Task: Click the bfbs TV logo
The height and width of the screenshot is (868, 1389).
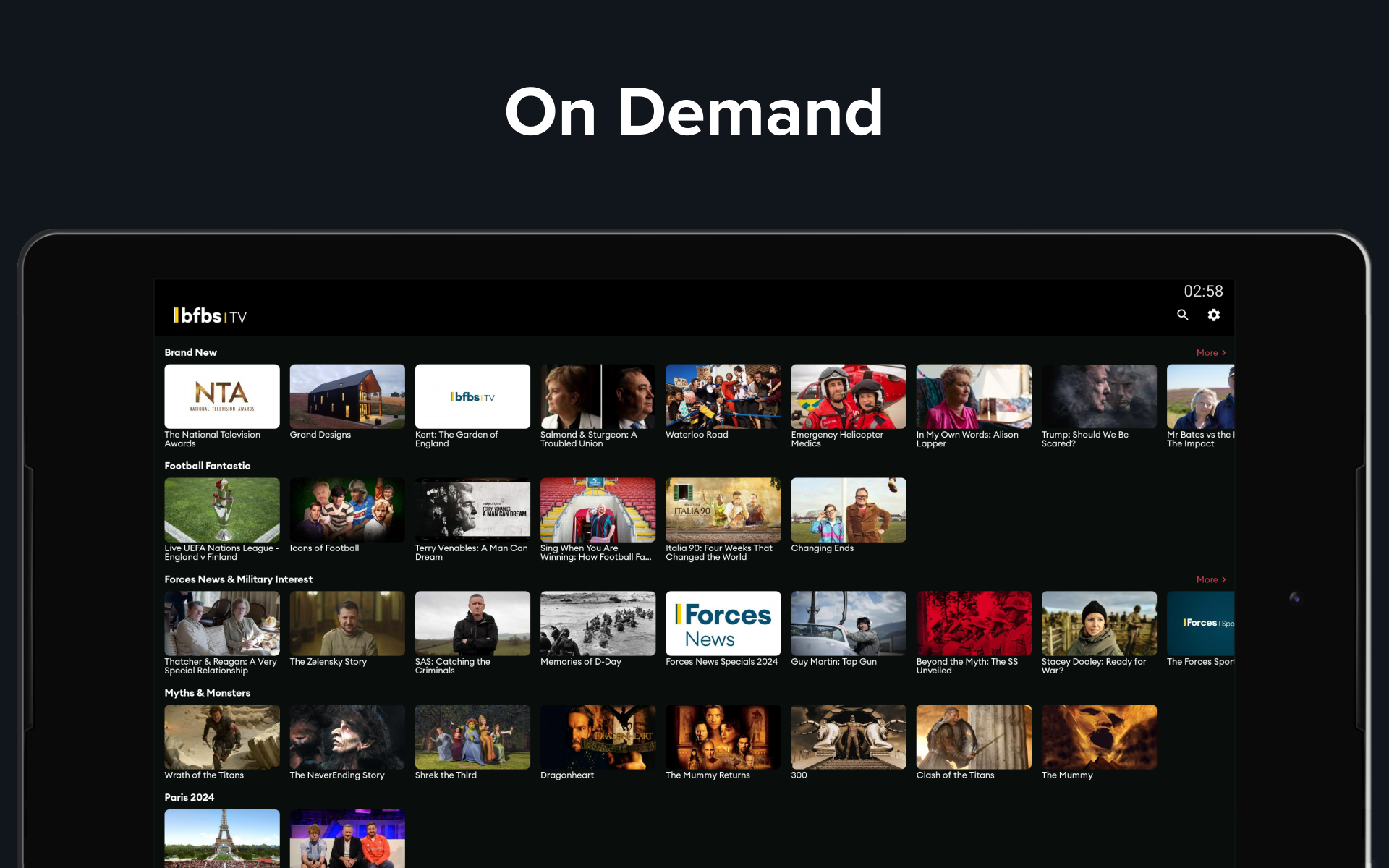Action: [x=209, y=315]
